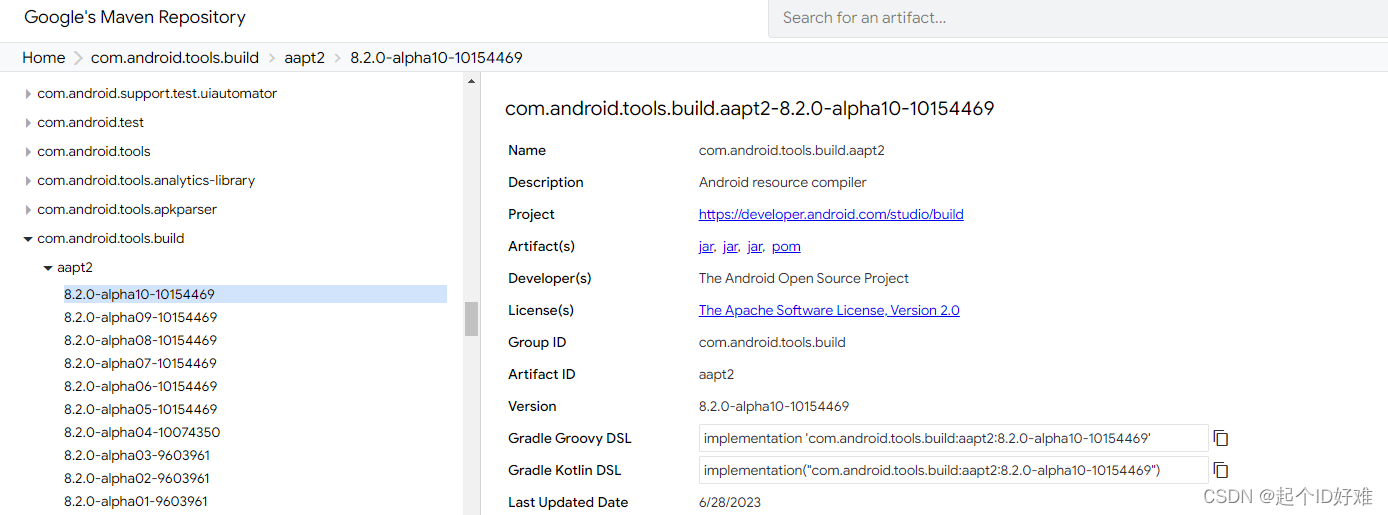Select version 8.2.0-alpha01-9603961
The image size is (1388, 515).
pyautogui.click(x=136, y=501)
